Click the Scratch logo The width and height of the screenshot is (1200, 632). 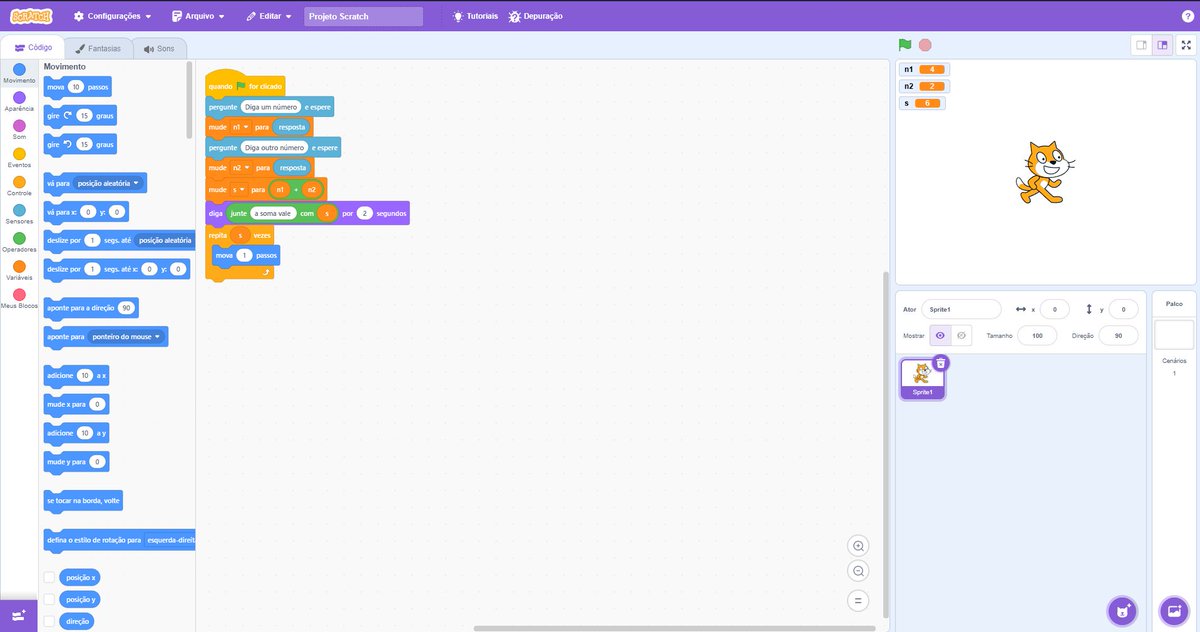pyautogui.click(x=32, y=16)
